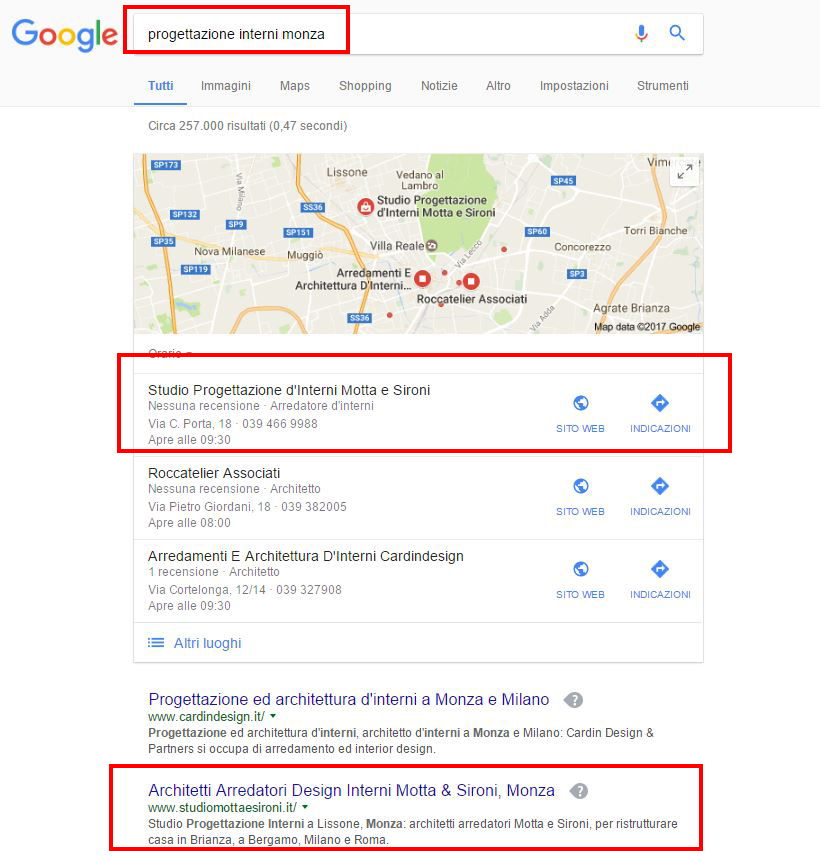Click the voice search microphone icon
Image resolution: width=820 pixels, height=861 pixels.
pos(641,33)
